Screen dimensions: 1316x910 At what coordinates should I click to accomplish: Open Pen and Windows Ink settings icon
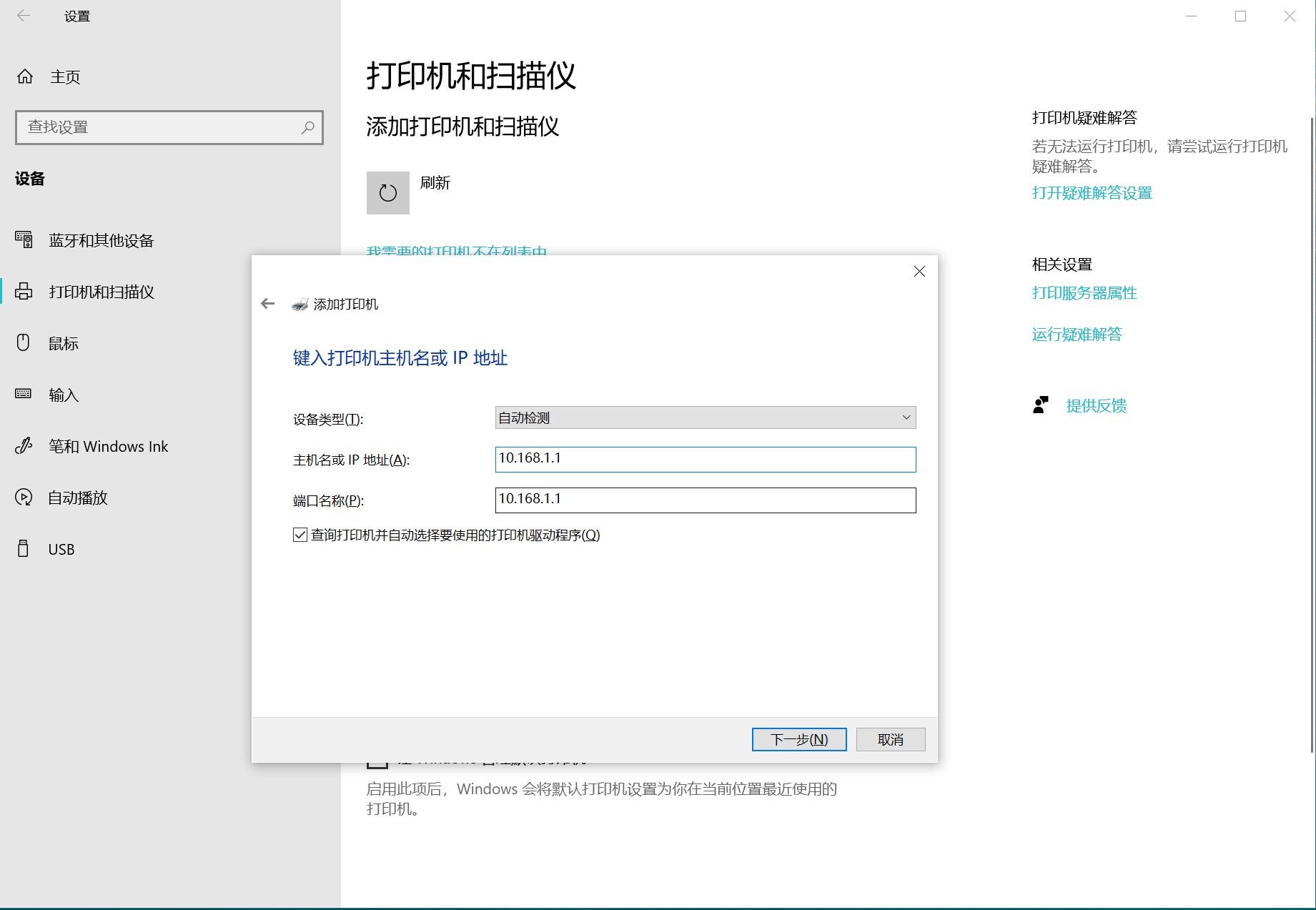(x=24, y=446)
